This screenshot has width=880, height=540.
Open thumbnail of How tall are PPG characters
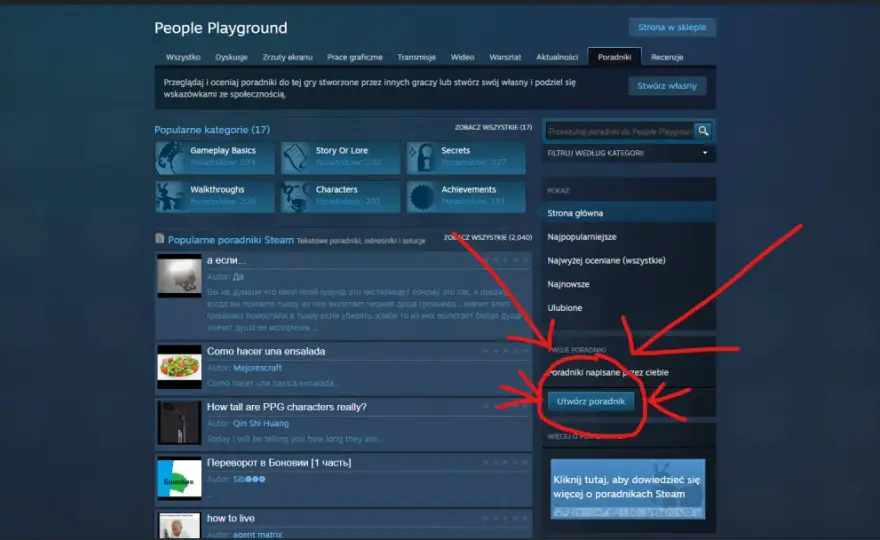click(x=179, y=423)
